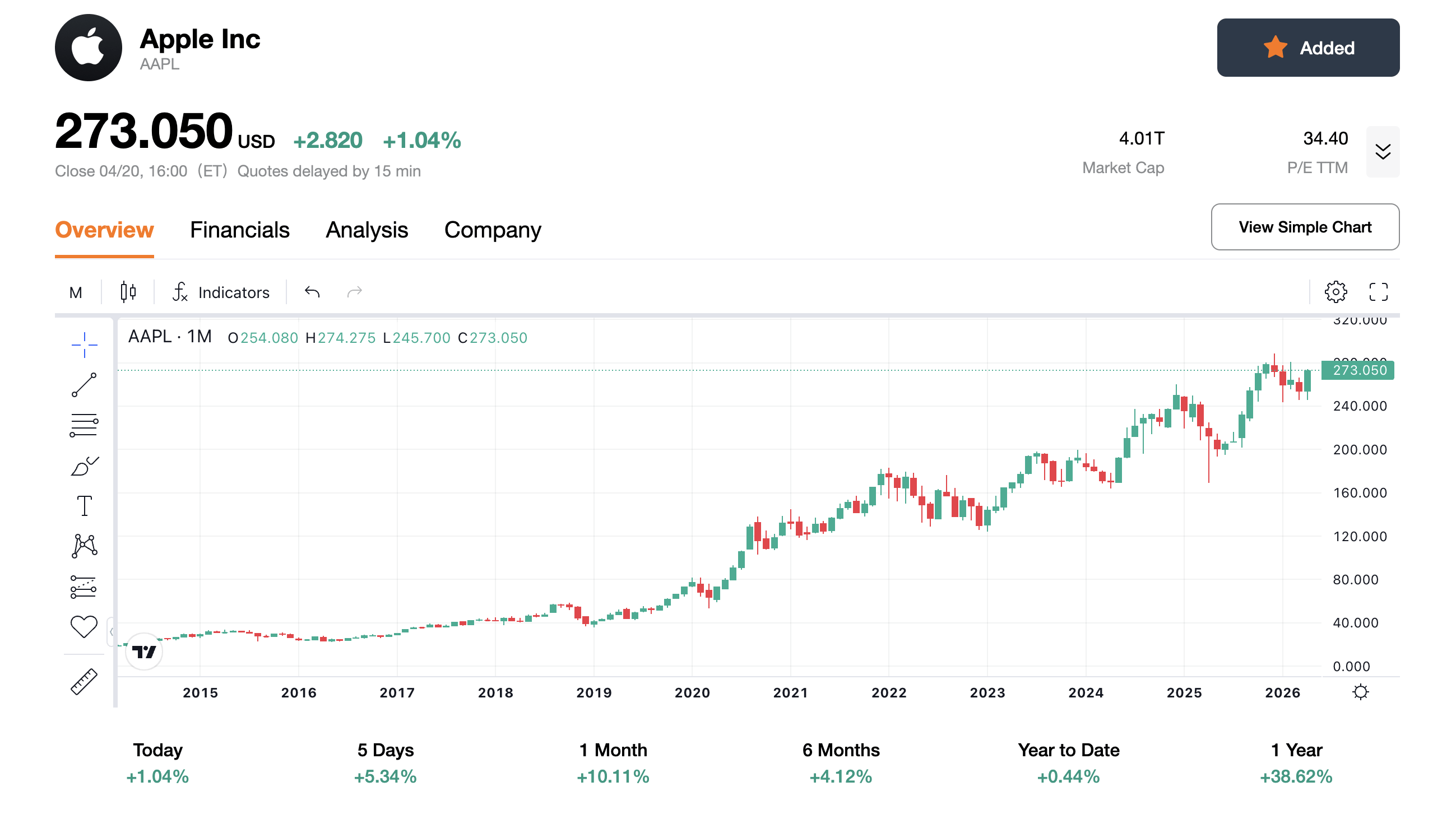This screenshot has height=819, width=1456.
Task: Open the Indicators menu
Action: pos(221,292)
